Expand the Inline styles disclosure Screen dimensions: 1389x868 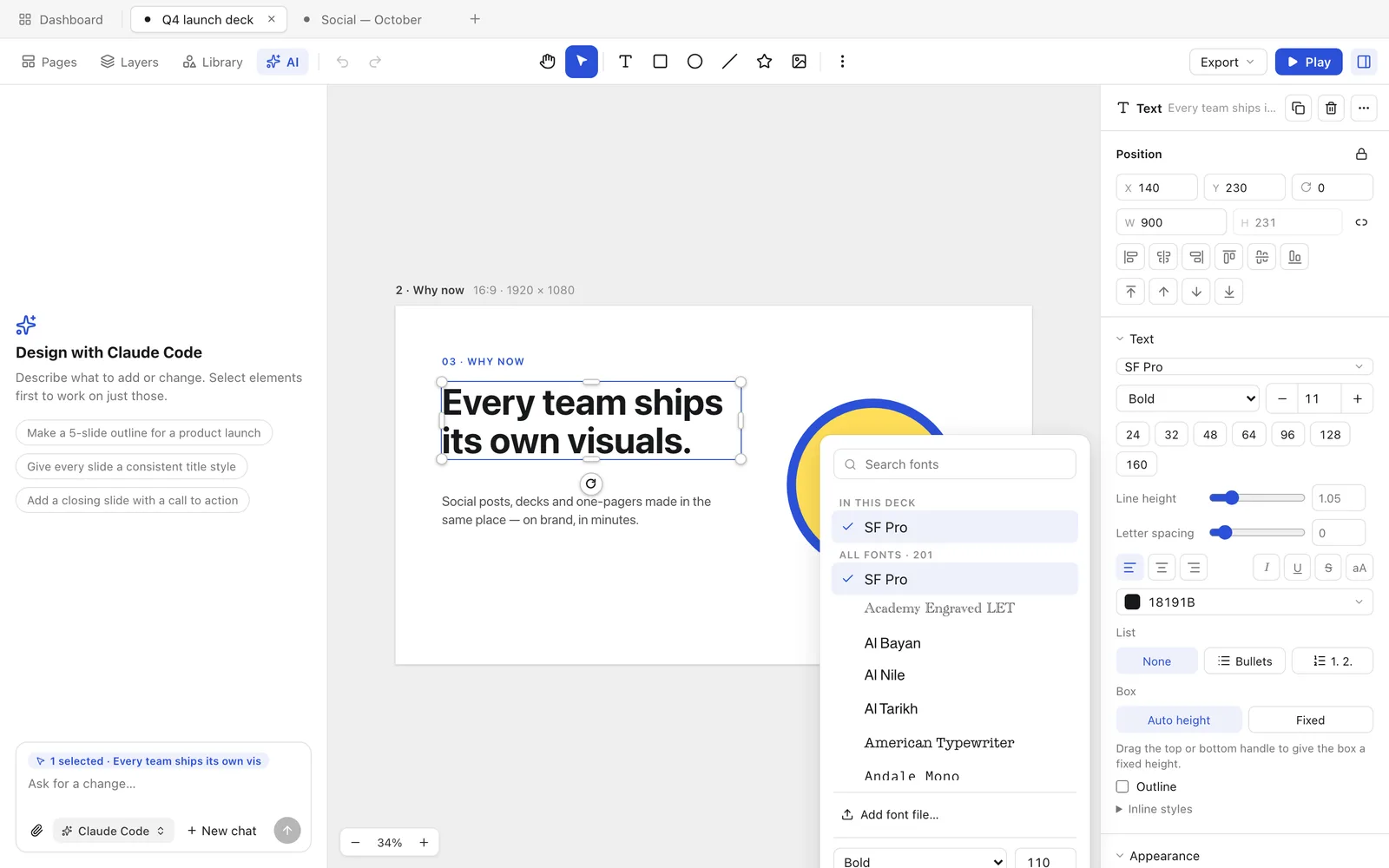point(1155,809)
